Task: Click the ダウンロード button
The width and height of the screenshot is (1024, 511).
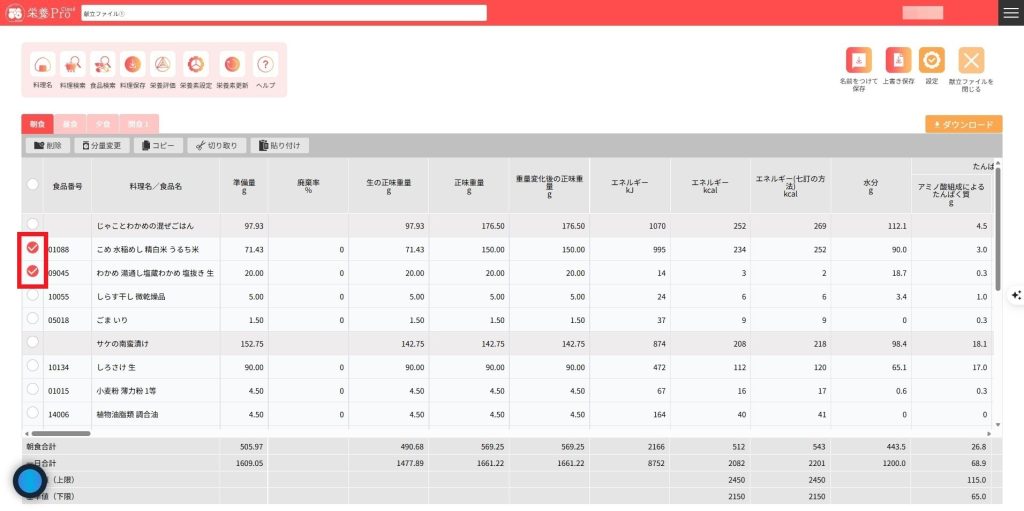Action: pyautogui.click(x=964, y=125)
